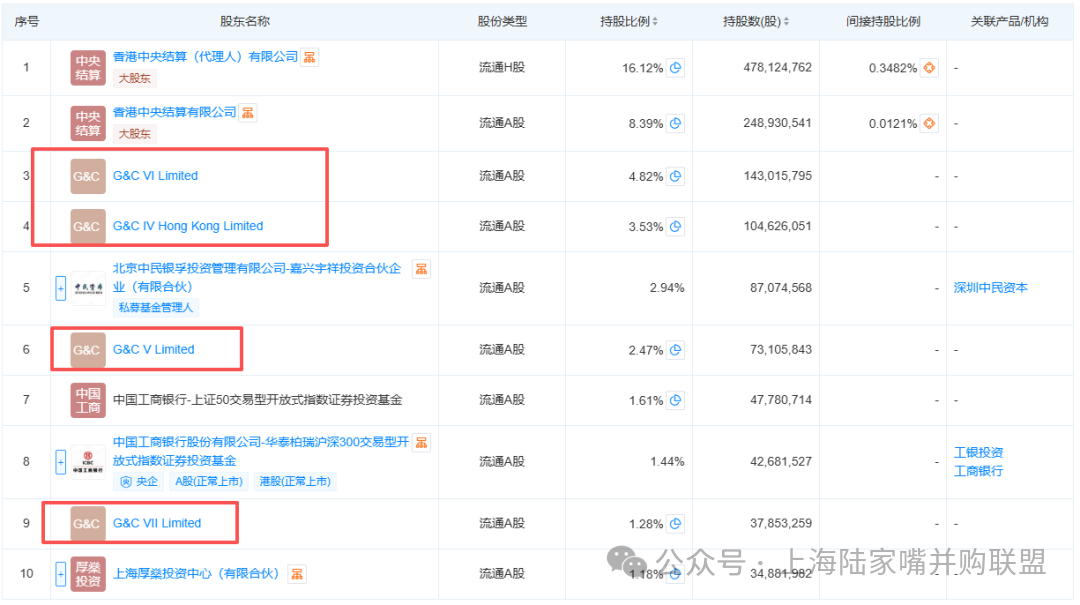Open 工商银行 related institution link

[x=978, y=471]
